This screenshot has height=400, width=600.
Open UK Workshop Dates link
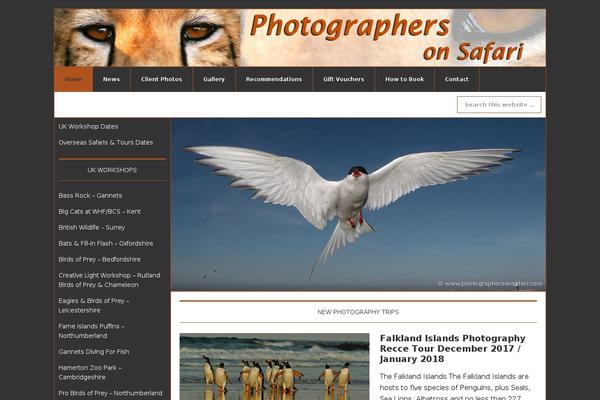(88, 126)
